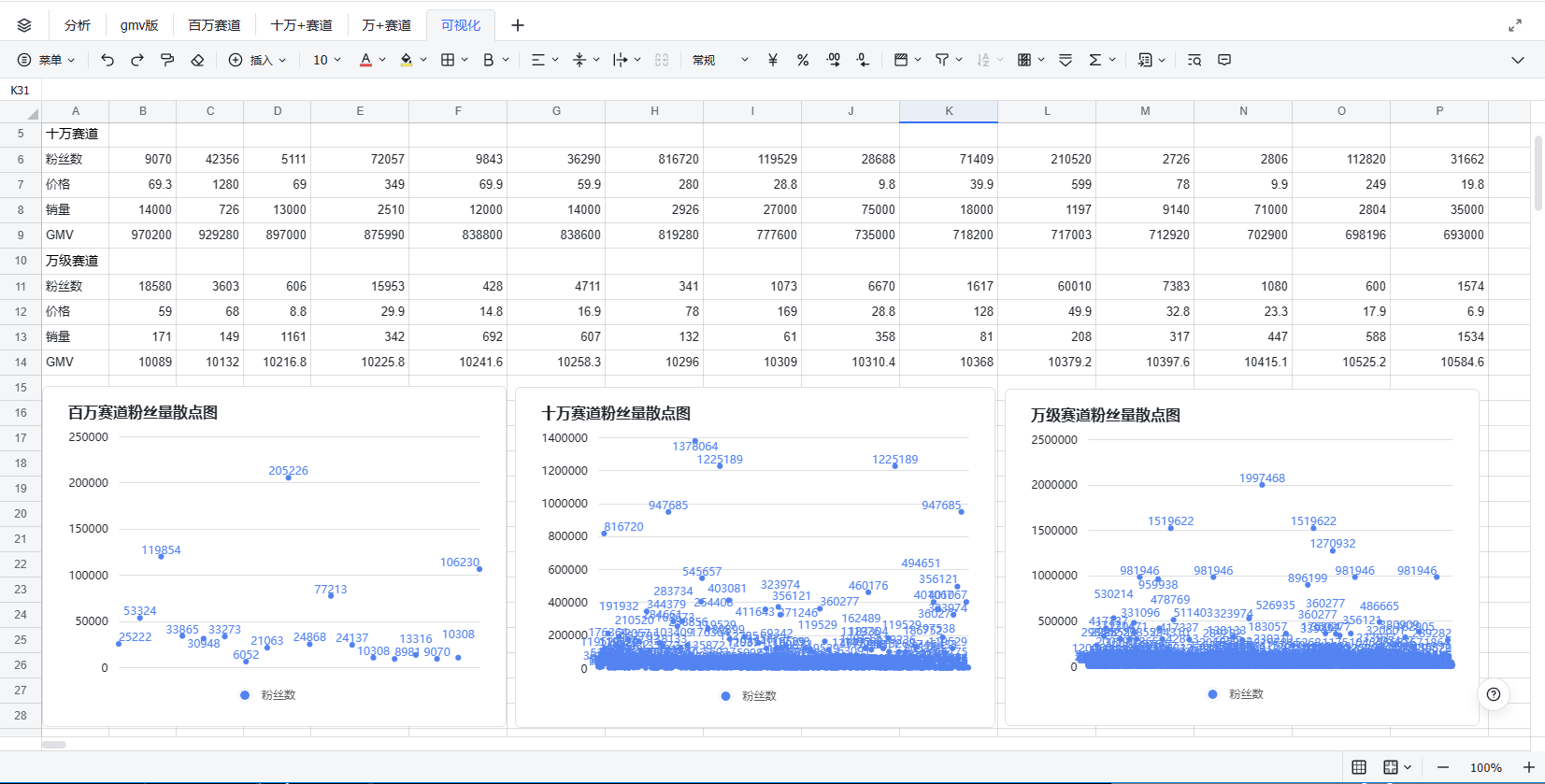Apply currency yen format

pyautogui.click(x=773, y=60)
